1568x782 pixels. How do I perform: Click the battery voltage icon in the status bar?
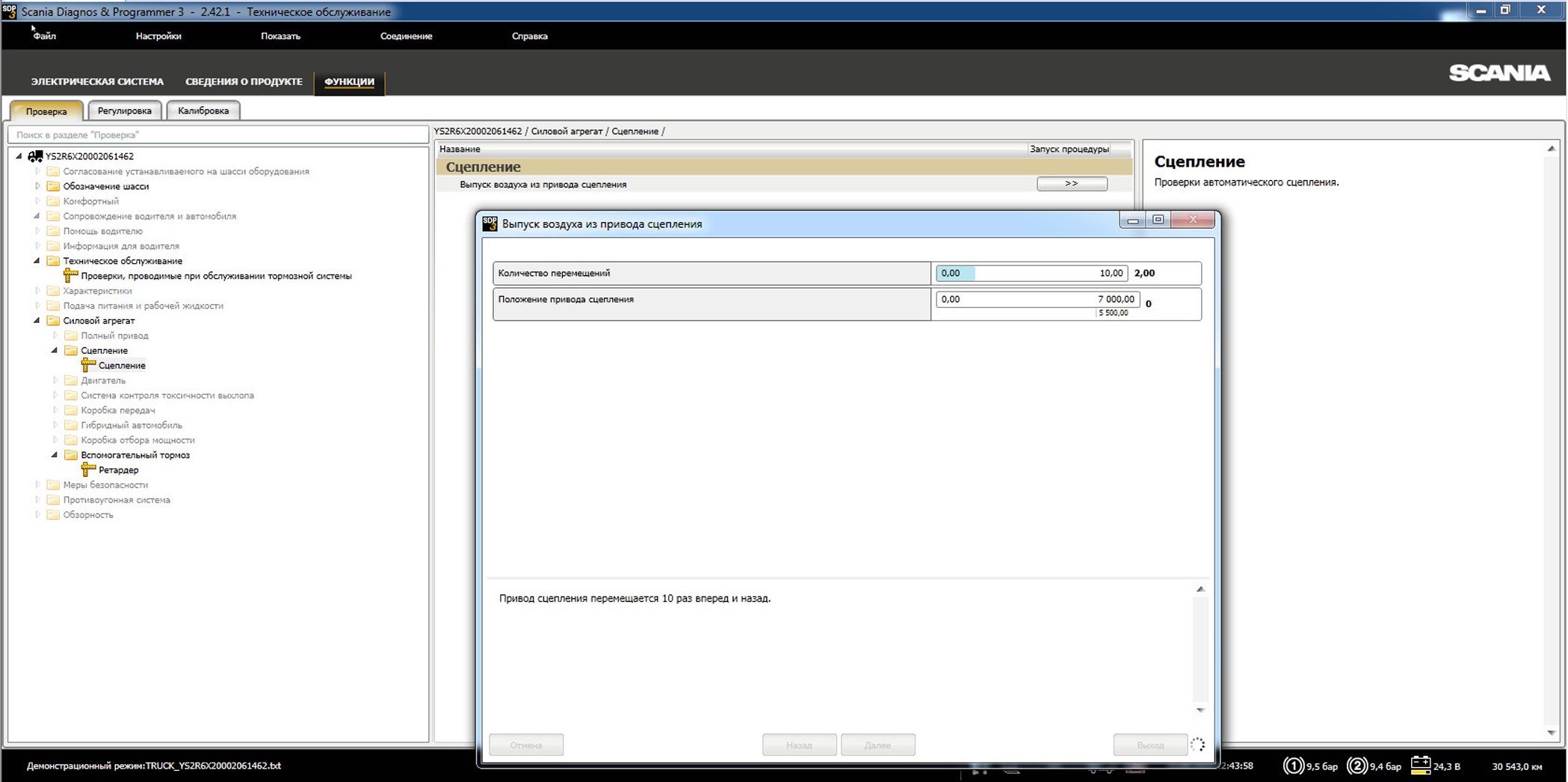pyautogui.click(x=1420, y=766)
